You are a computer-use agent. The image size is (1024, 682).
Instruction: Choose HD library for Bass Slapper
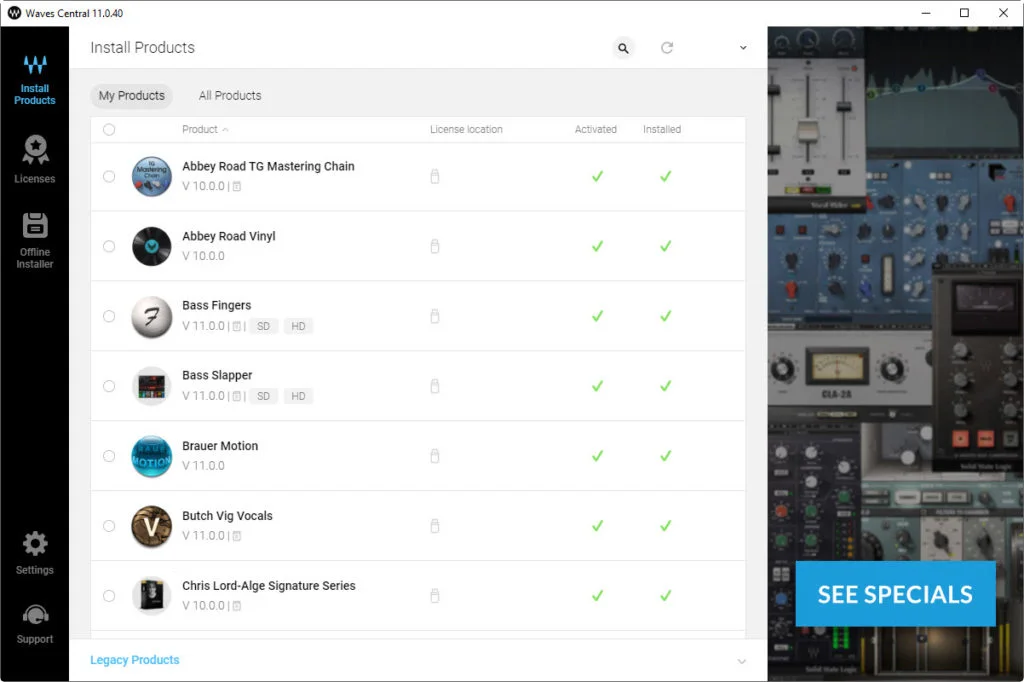tap(298, 396)
